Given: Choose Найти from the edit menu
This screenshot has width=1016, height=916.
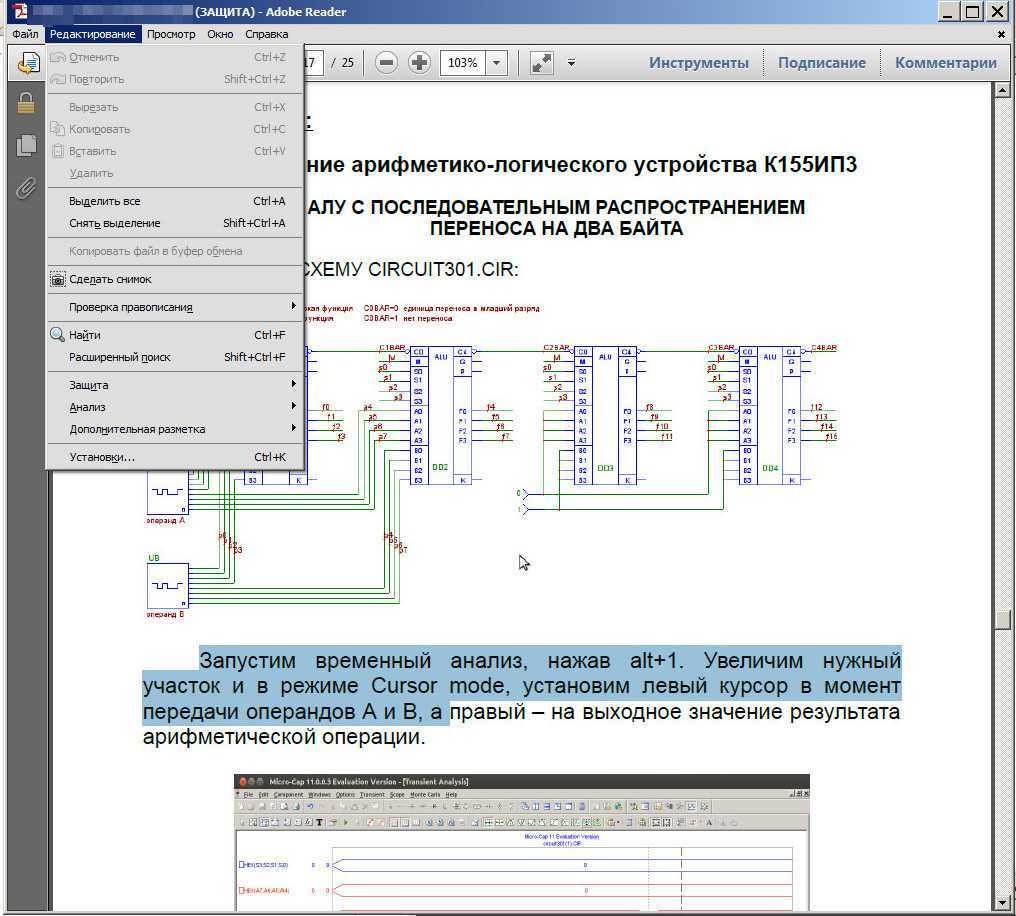Looking at the screenshot, I should click(x=85, y=335).
